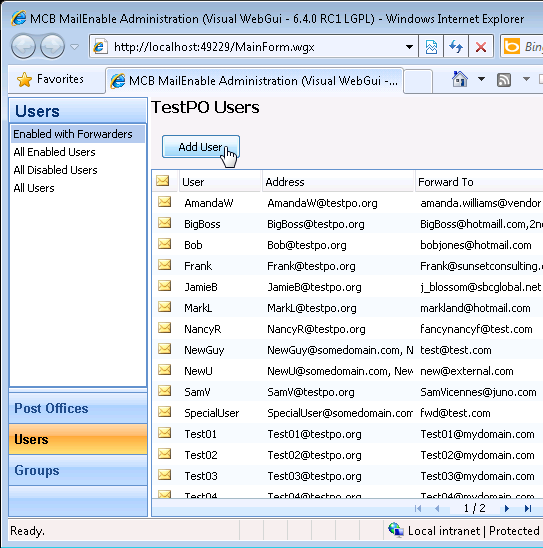This screenshot has width=543, height=548.
Task: Click the envelope icon for SpecialUser
Action: pyautogui.click(x=164, y=412)
